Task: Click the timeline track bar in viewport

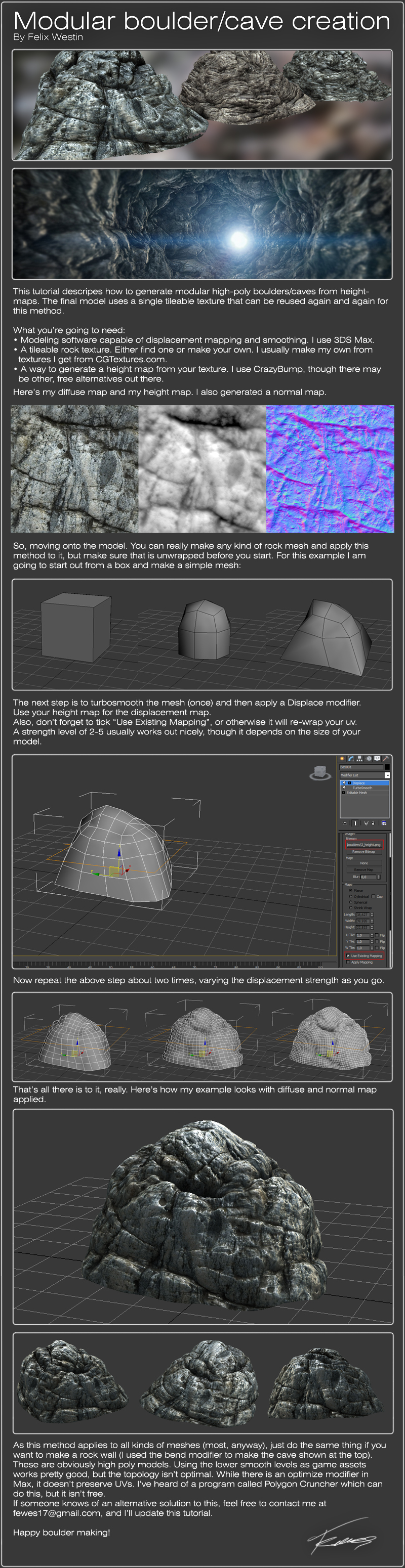Action: [175, 966]
